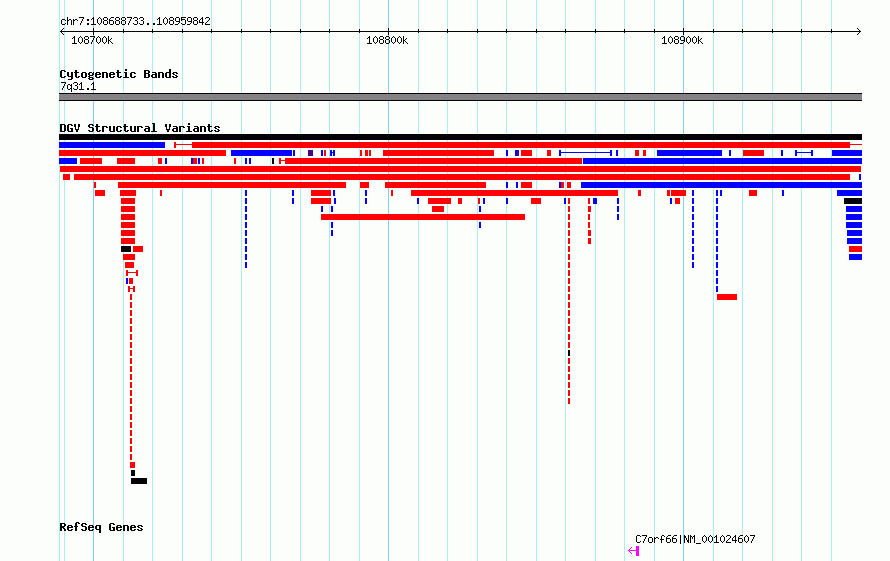Screen dimensions: 890x561
Task: Select the long red variant bar spanning around 108800k, alone in its row
Action: pyautogui.click(x=423, y=217)
